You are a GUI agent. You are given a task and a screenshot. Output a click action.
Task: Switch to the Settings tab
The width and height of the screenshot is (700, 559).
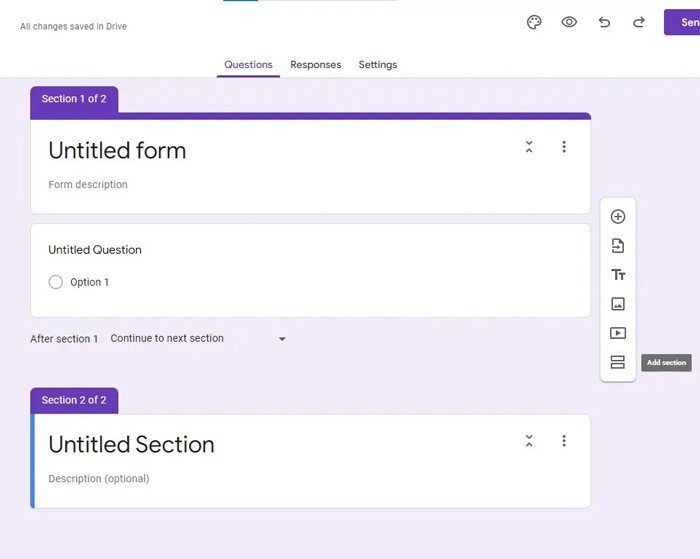pyautogui.click(x=377, y=65)
